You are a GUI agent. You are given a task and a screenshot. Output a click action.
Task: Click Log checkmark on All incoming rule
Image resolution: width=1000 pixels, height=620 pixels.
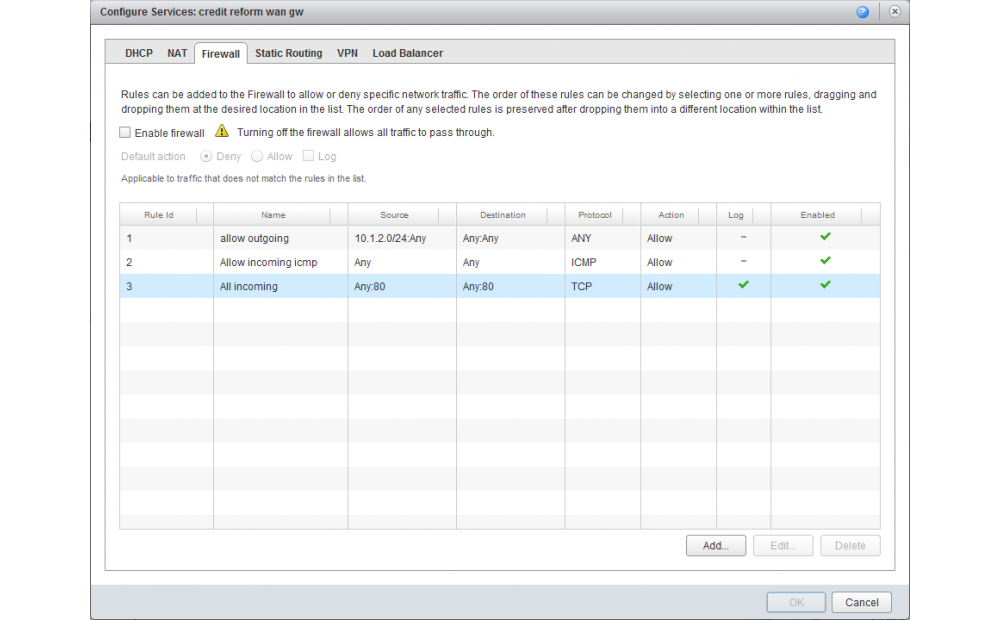(x=743, y=285)
